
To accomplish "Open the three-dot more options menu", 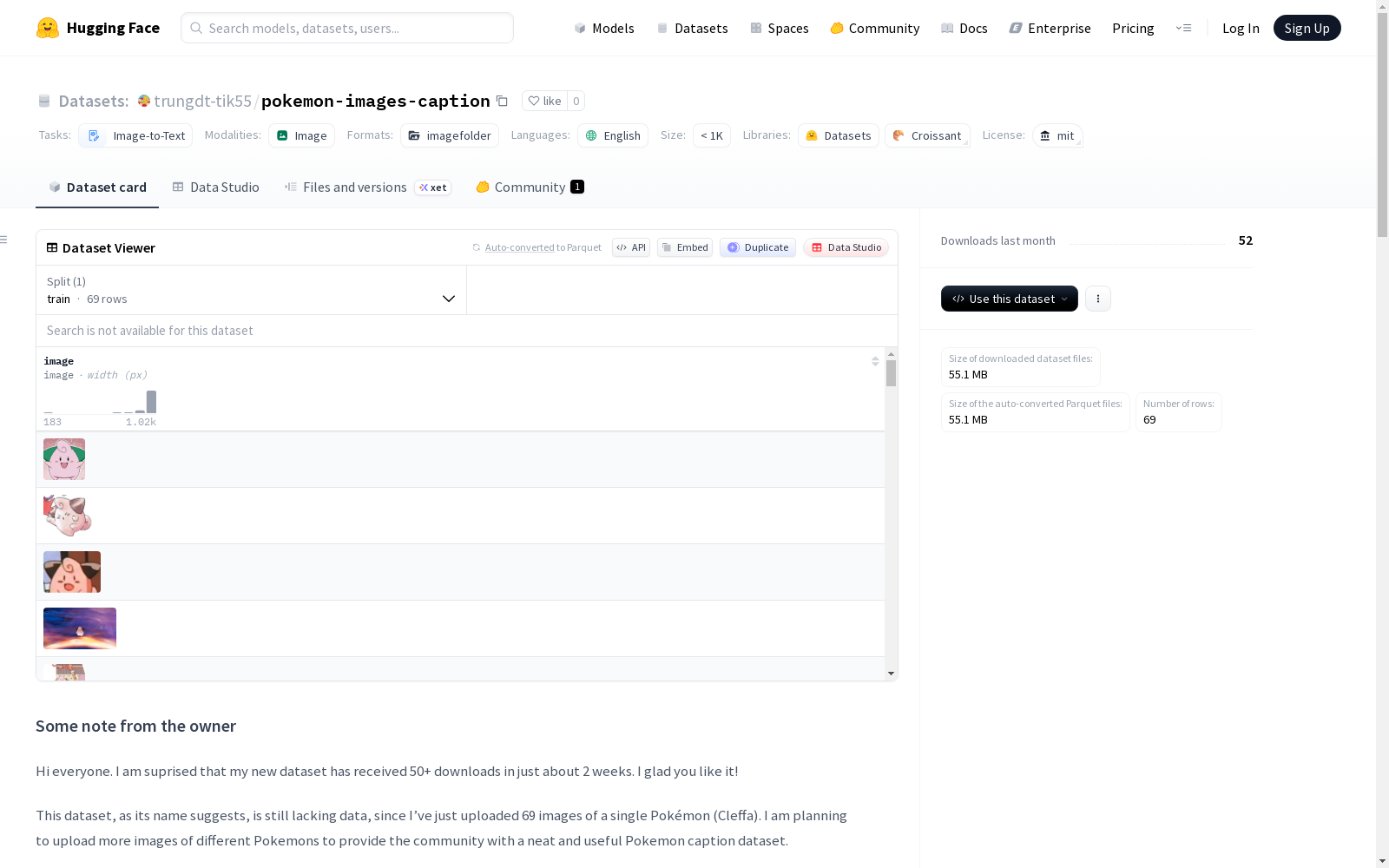I will (x=1098, y=299).
